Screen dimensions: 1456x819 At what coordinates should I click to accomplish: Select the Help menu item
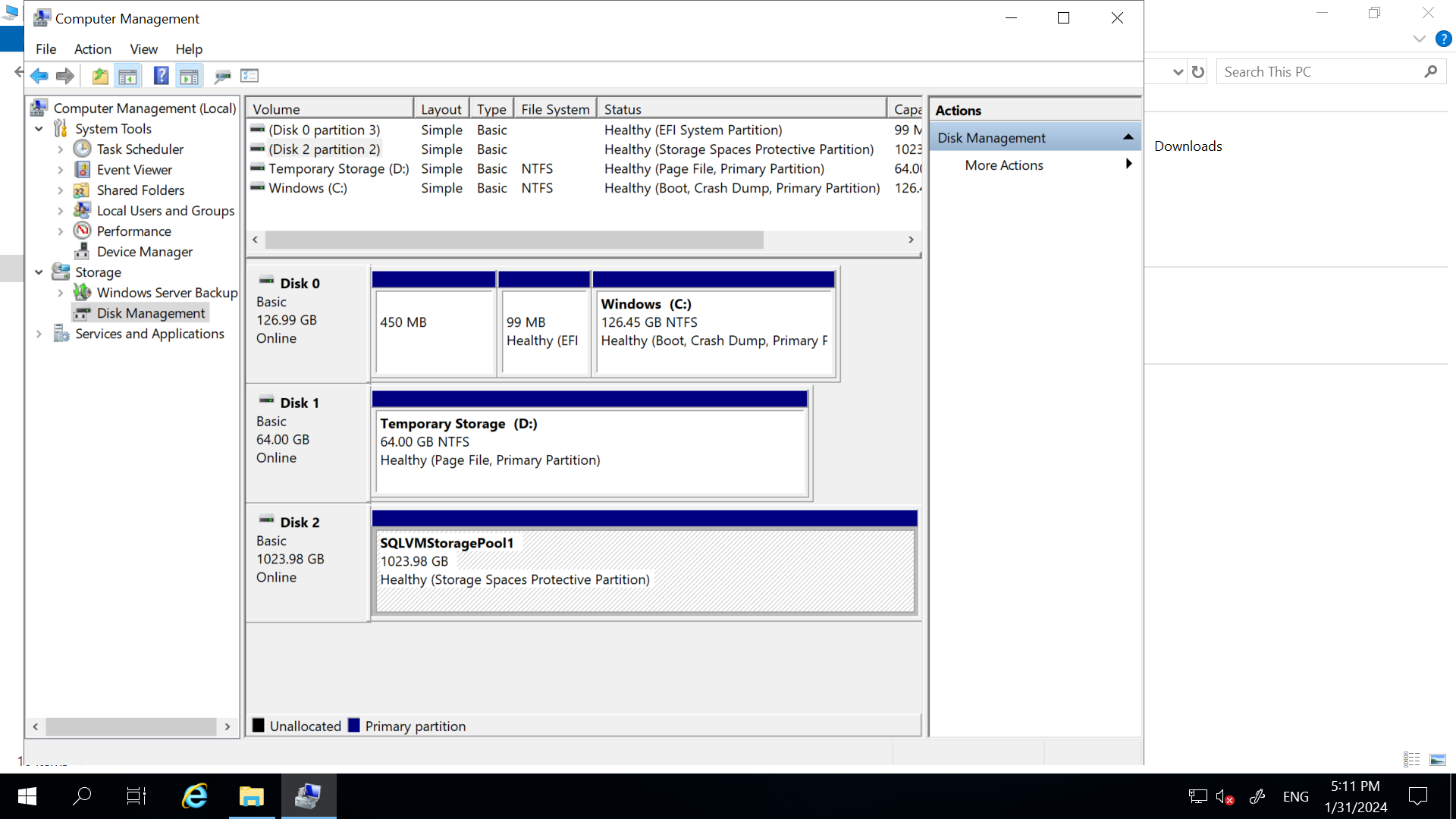(189, 49)
